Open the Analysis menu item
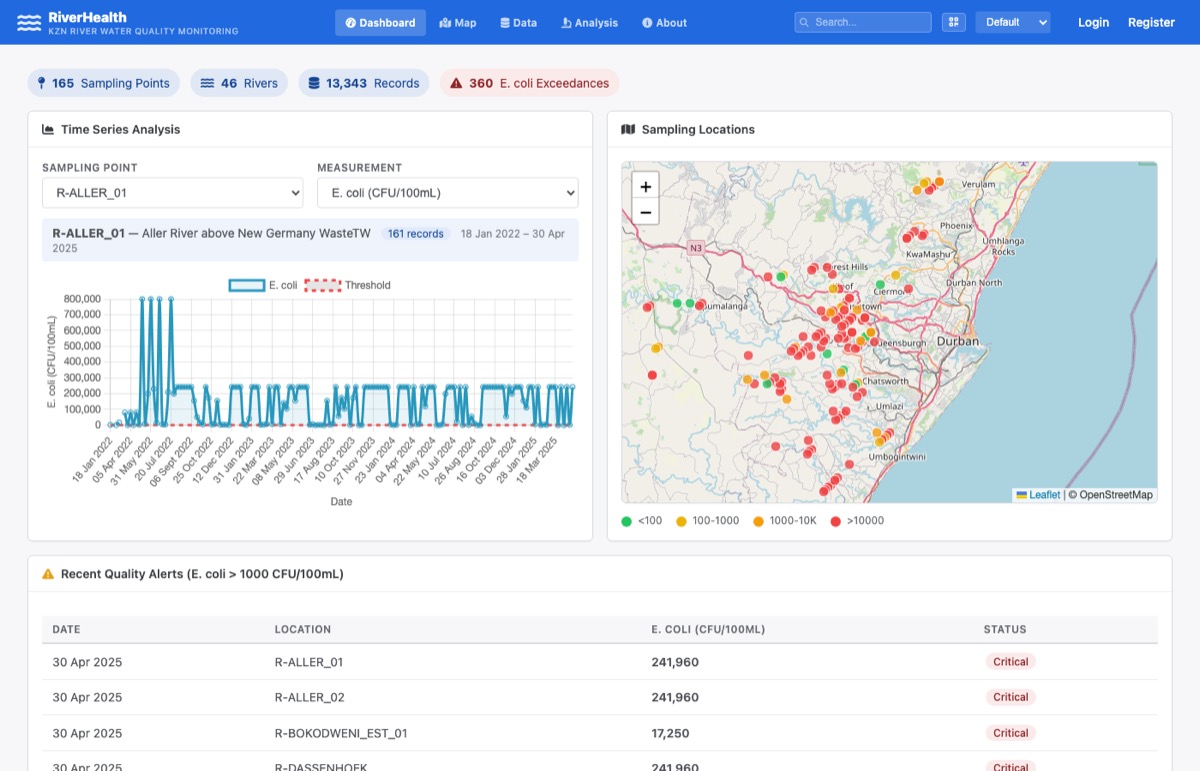1200x771 pixels. tap(589, 21)
